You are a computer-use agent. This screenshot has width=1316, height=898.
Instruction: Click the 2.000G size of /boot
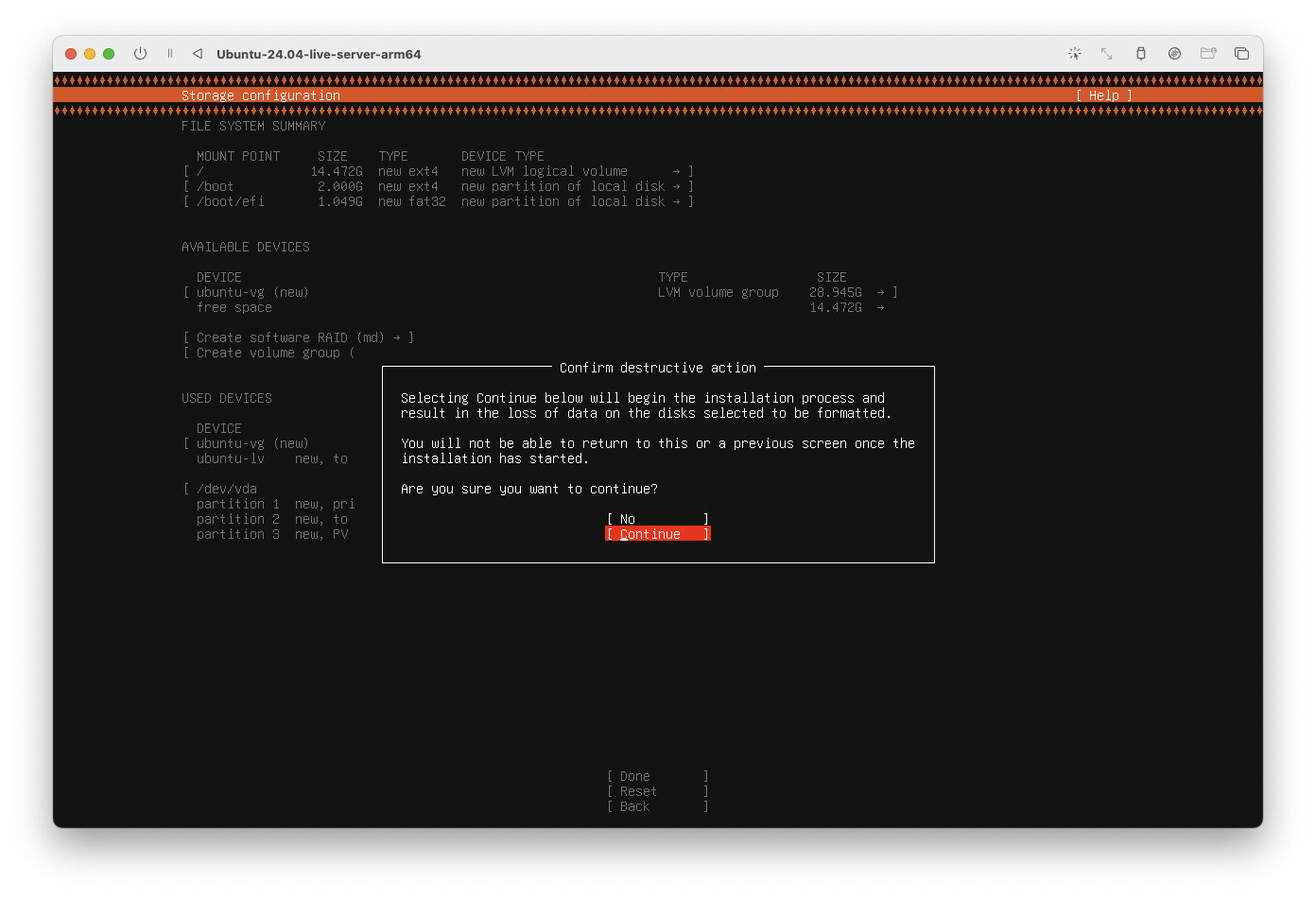tap(340, 186)
